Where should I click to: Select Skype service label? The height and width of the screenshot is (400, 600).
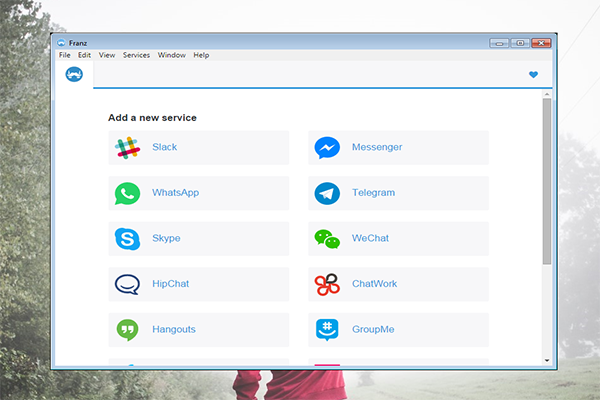166,238
